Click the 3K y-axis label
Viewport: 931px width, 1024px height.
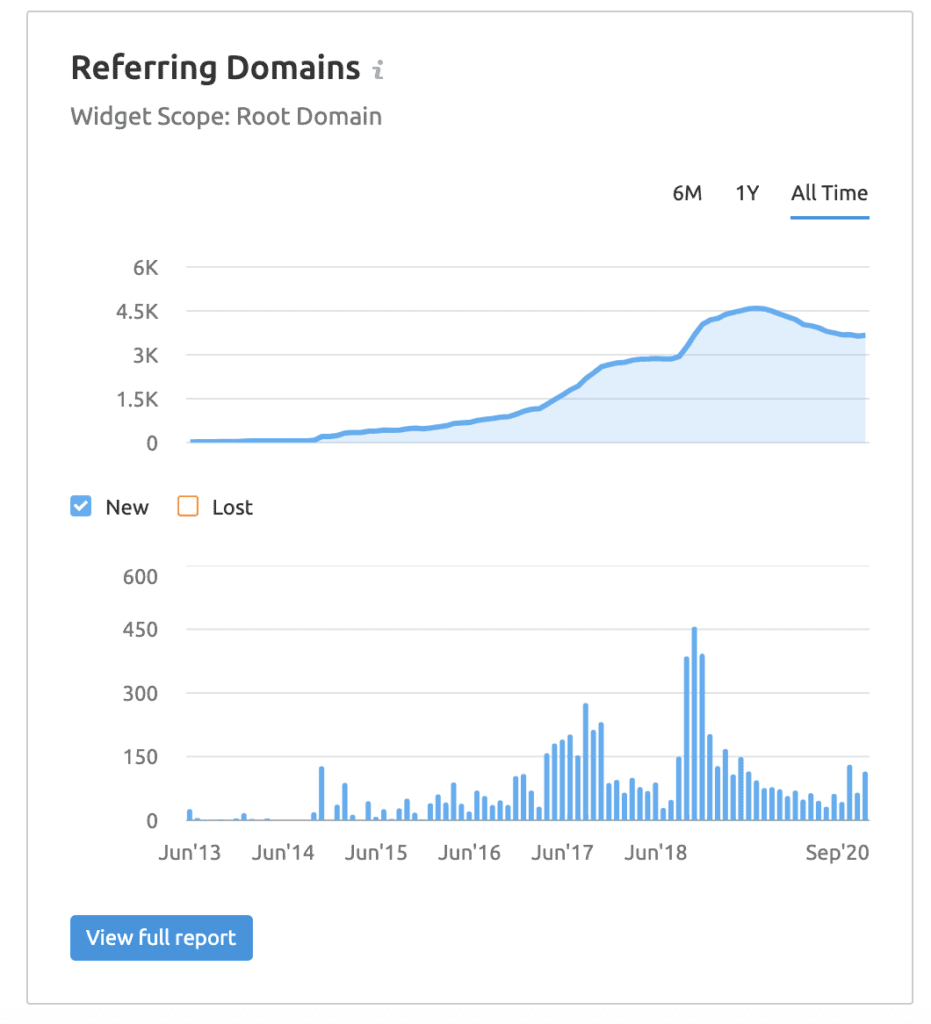point(146,356)
